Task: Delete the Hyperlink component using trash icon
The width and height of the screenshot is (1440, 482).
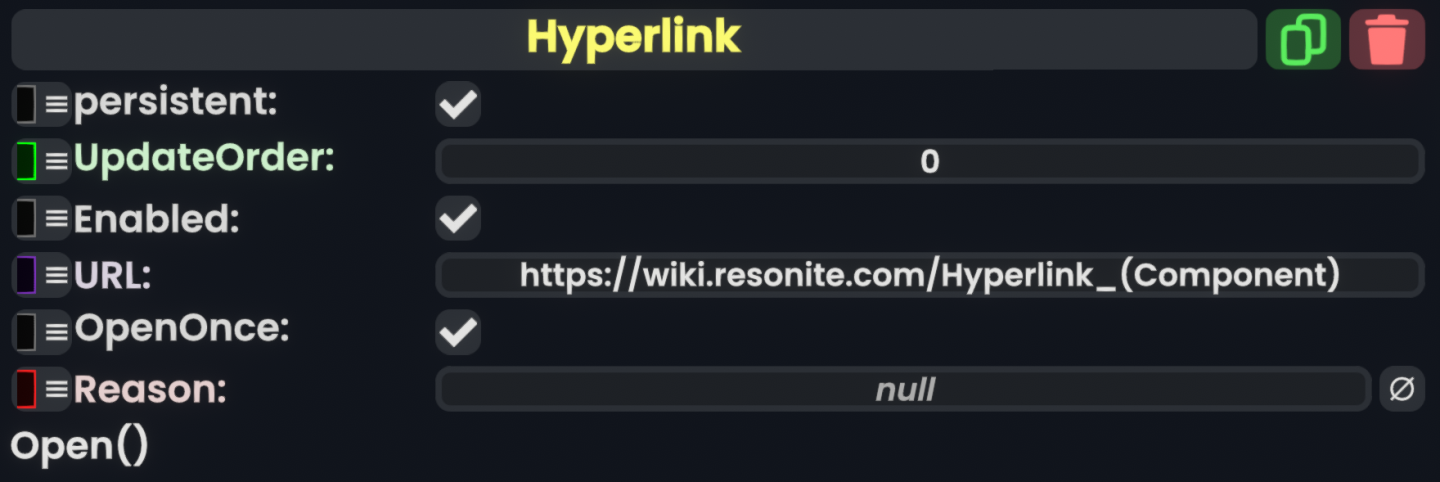Action: [x=1387, y=40]
